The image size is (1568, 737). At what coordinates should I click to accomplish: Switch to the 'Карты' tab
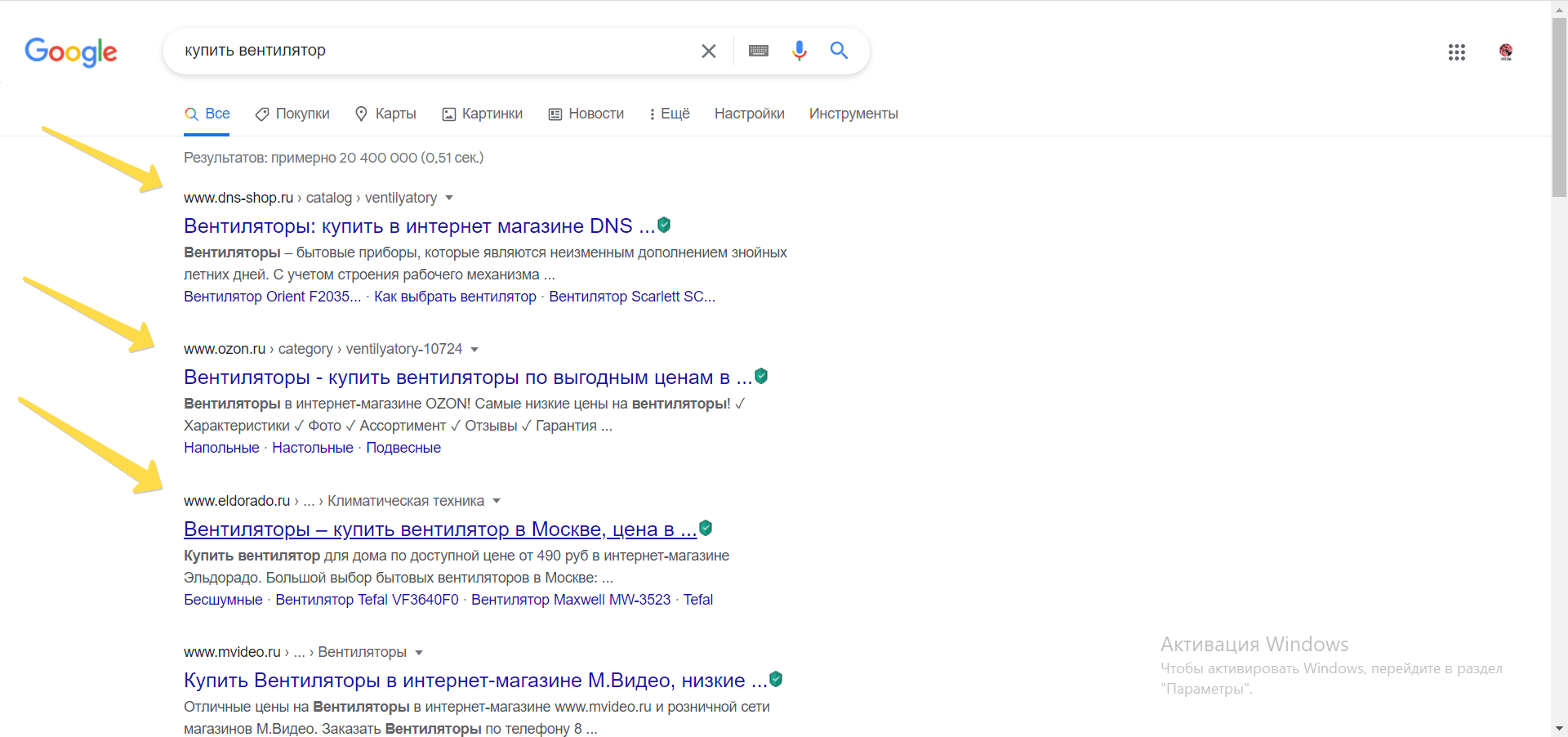385,114
